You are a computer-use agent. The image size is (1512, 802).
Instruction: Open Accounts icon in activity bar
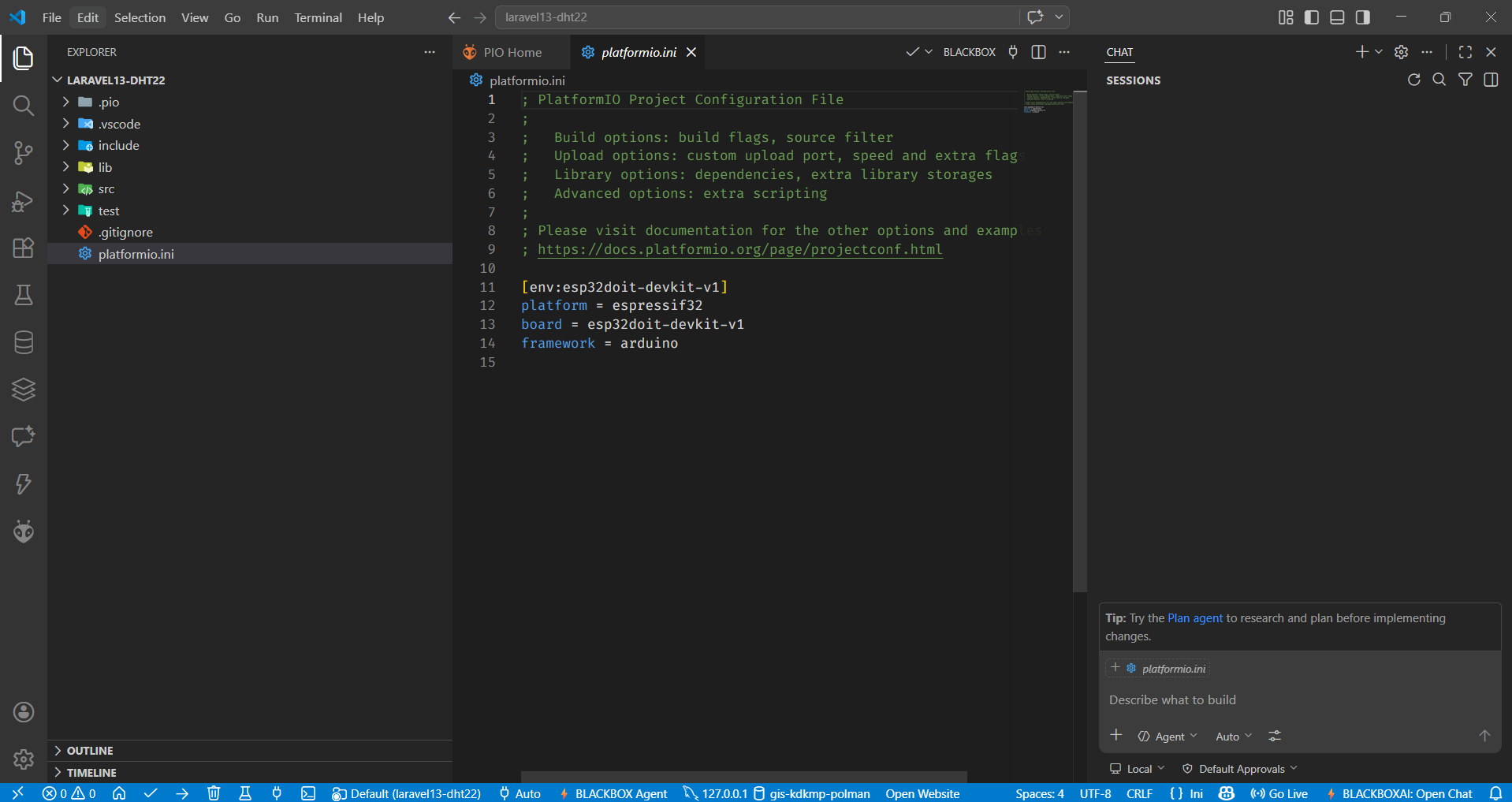(x=24, y=712)
